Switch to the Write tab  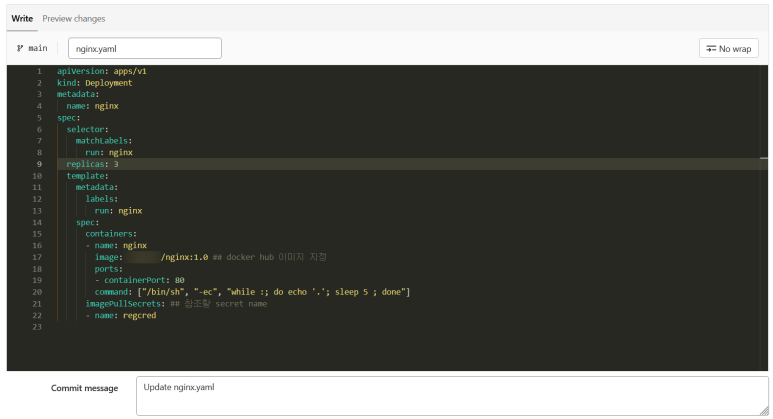coord(22,18)
